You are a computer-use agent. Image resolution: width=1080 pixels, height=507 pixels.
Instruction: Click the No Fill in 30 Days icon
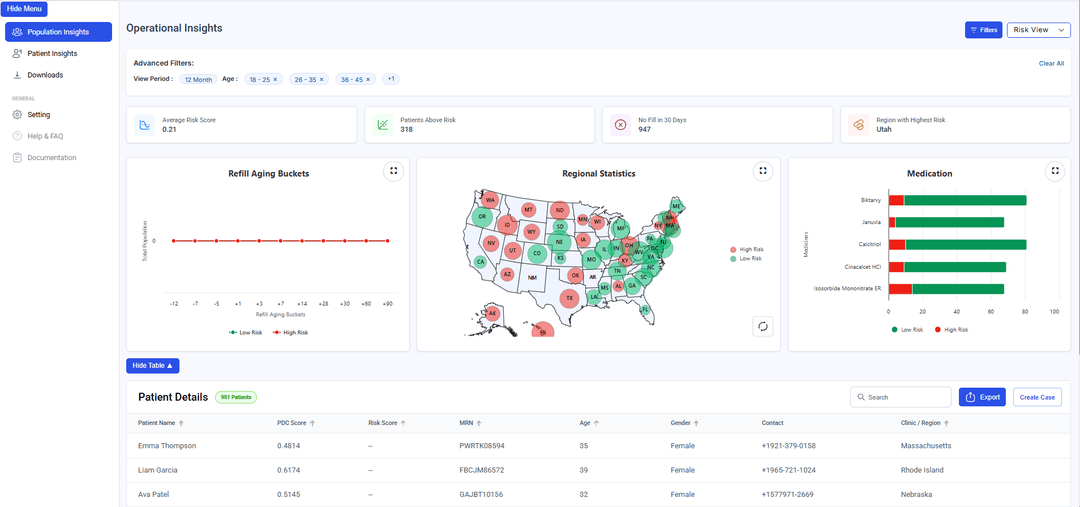pos(620,125)
